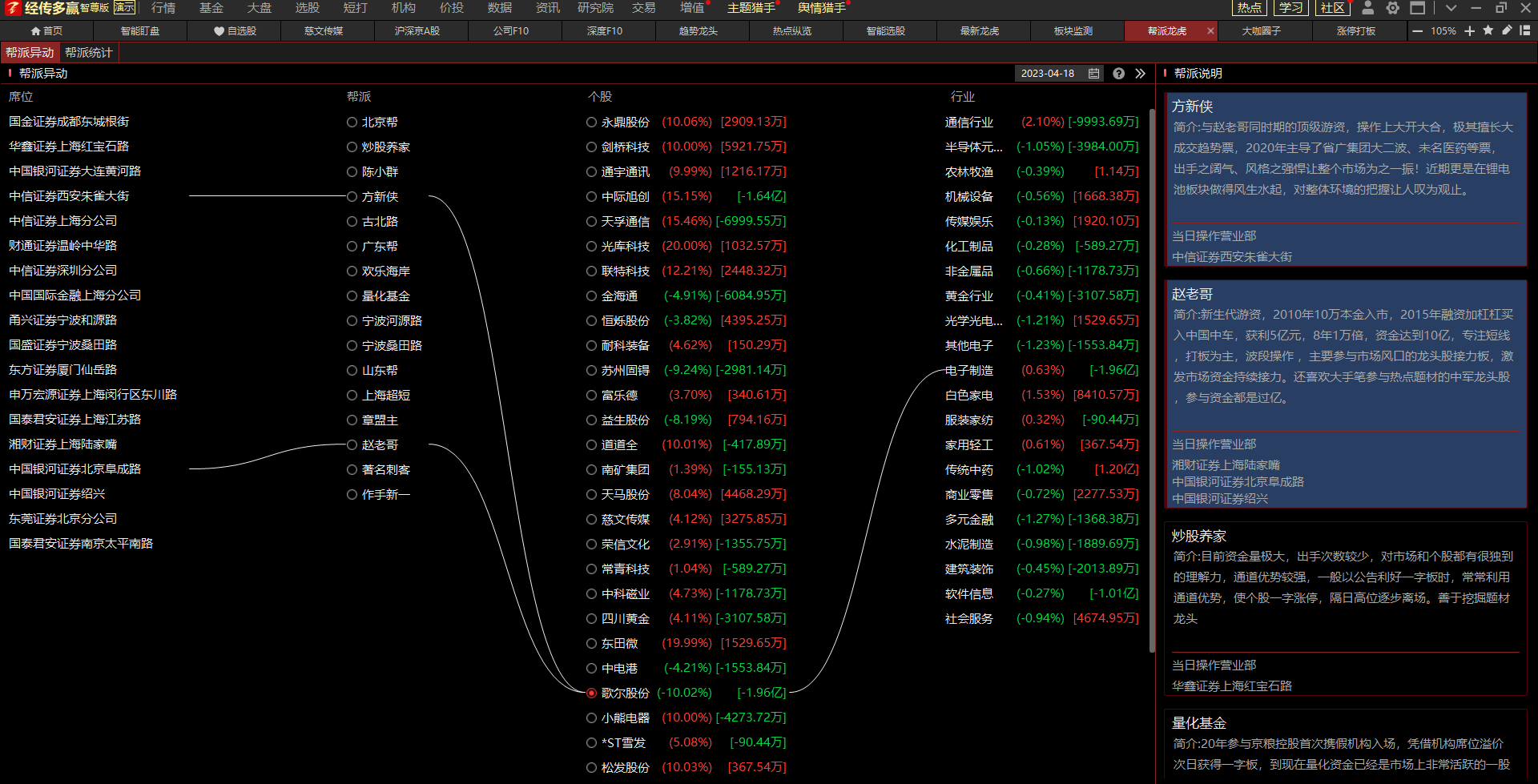Open the 研究院 menu
The width and height of the screenshot is (1538, 784).
pyautogui.click(x=595, y=8)
